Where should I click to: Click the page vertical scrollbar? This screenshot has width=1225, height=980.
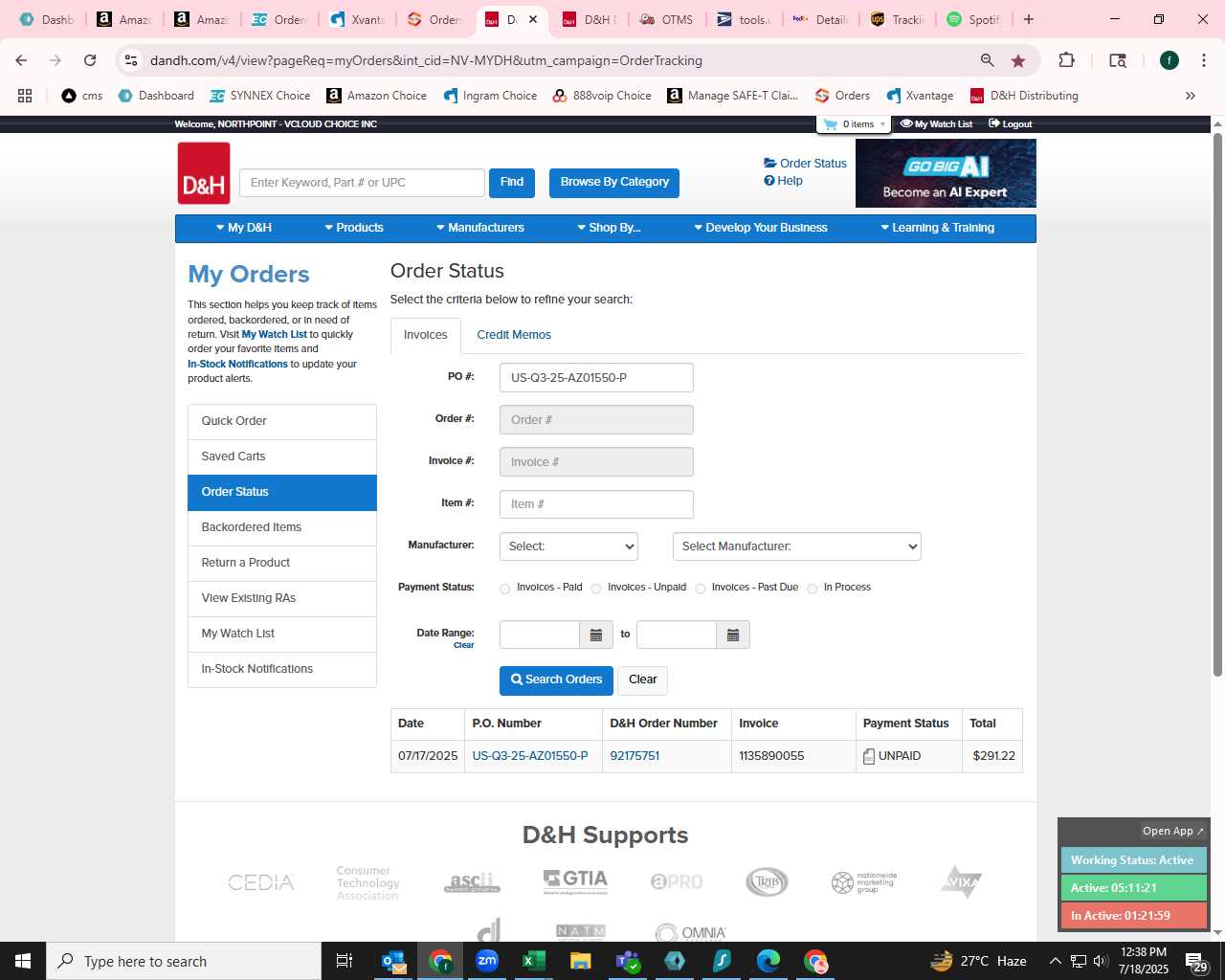tap(1217, 407)
